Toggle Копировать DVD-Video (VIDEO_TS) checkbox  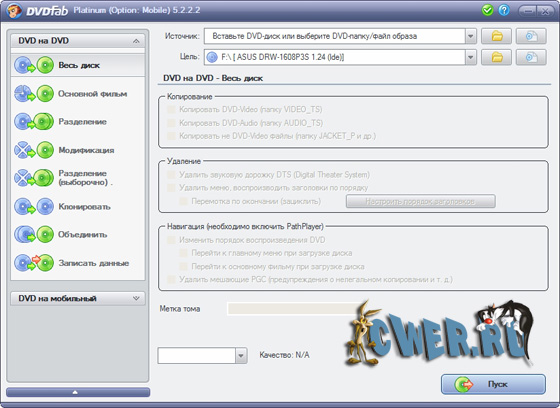pyautogui.click(x=171, y=110)
